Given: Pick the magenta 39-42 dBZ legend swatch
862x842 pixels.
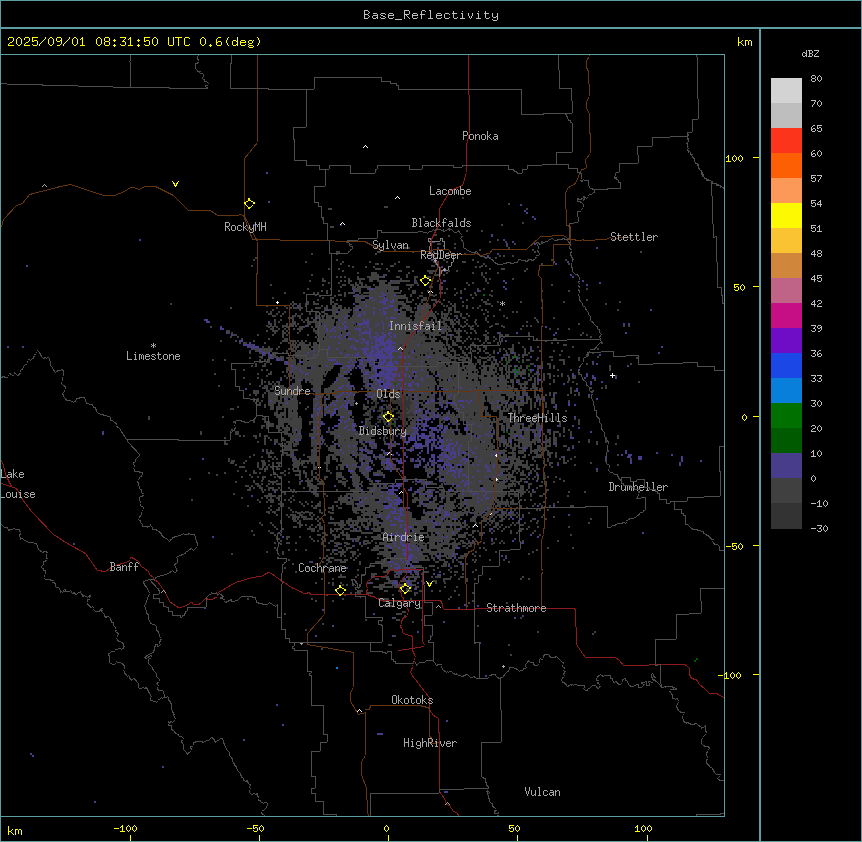Looking at the screenshot, I should [x=786, y=315].
